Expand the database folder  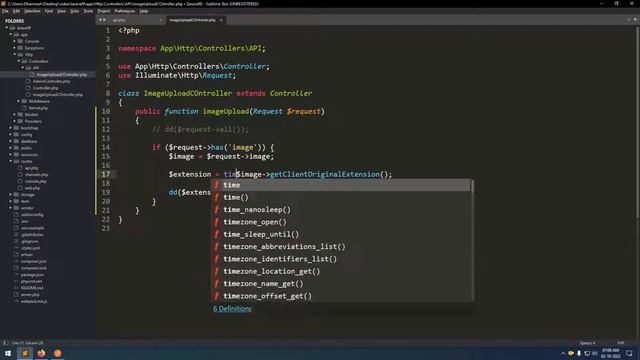[x=11, y=141]
